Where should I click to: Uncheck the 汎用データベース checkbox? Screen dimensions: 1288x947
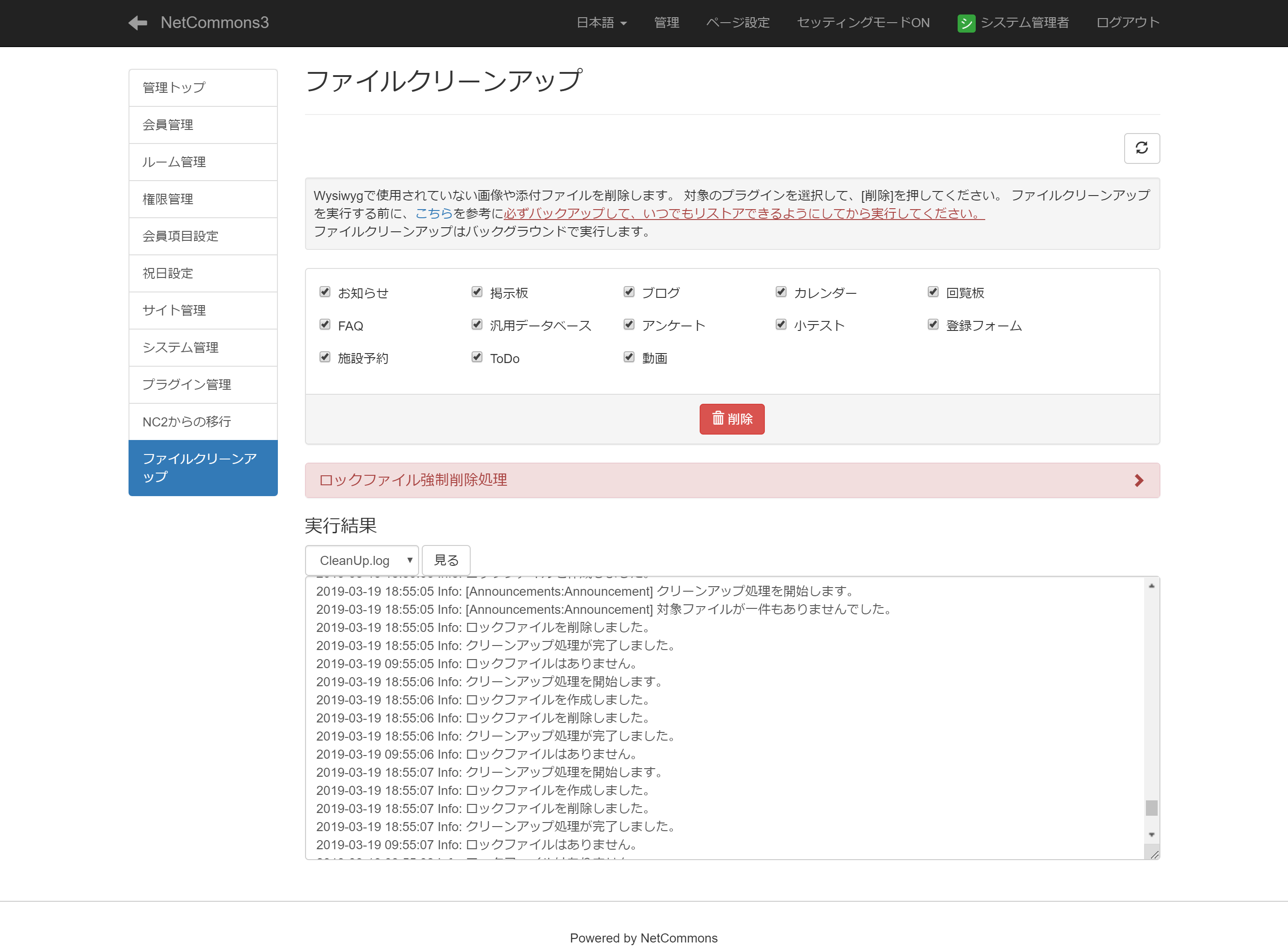[x=477, y=325]
